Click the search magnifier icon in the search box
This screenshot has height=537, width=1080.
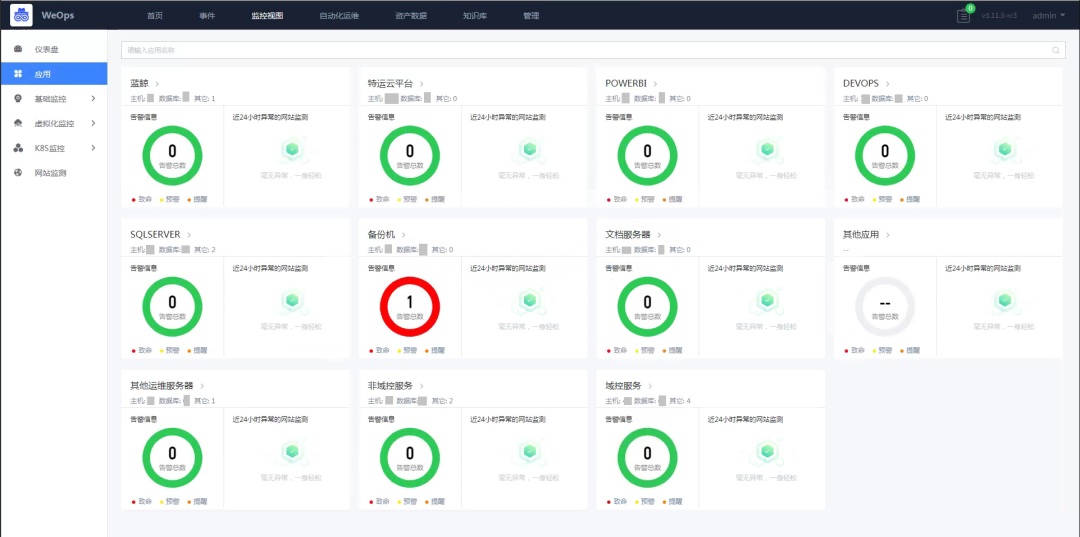[1055, 50]
